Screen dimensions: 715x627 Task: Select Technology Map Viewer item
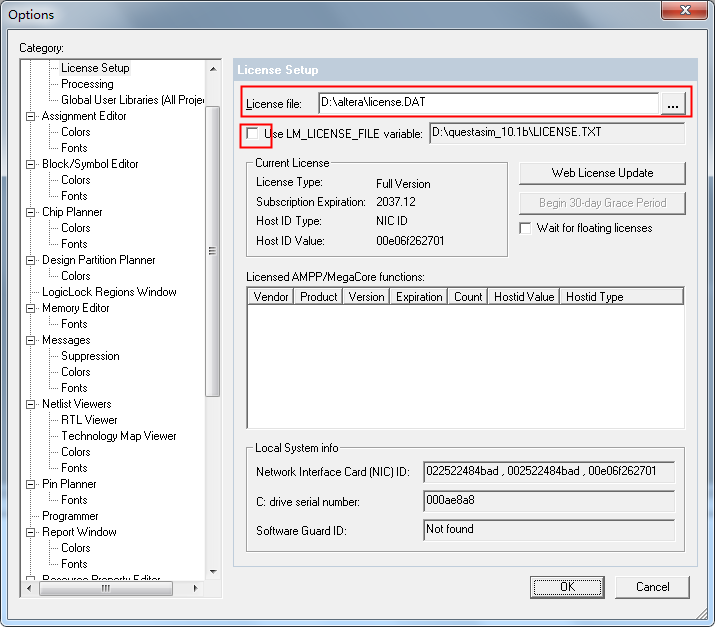click(118, 436)
